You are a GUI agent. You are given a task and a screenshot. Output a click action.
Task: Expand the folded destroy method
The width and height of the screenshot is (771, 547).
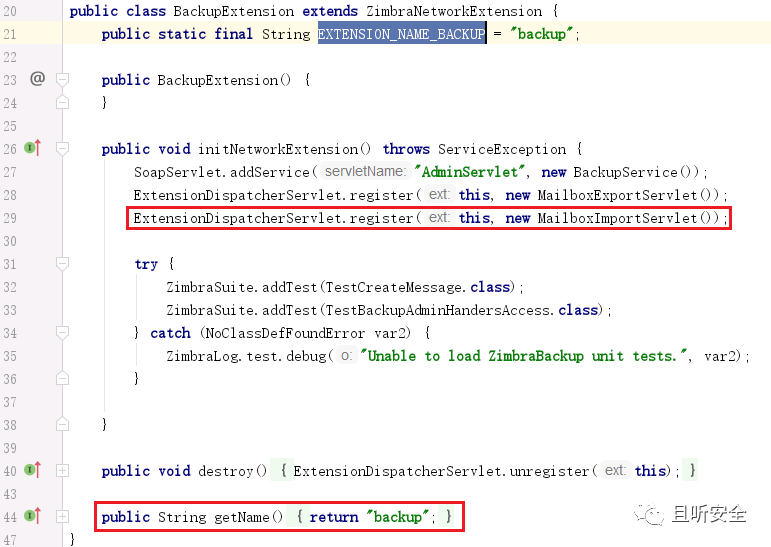point(62,471)
